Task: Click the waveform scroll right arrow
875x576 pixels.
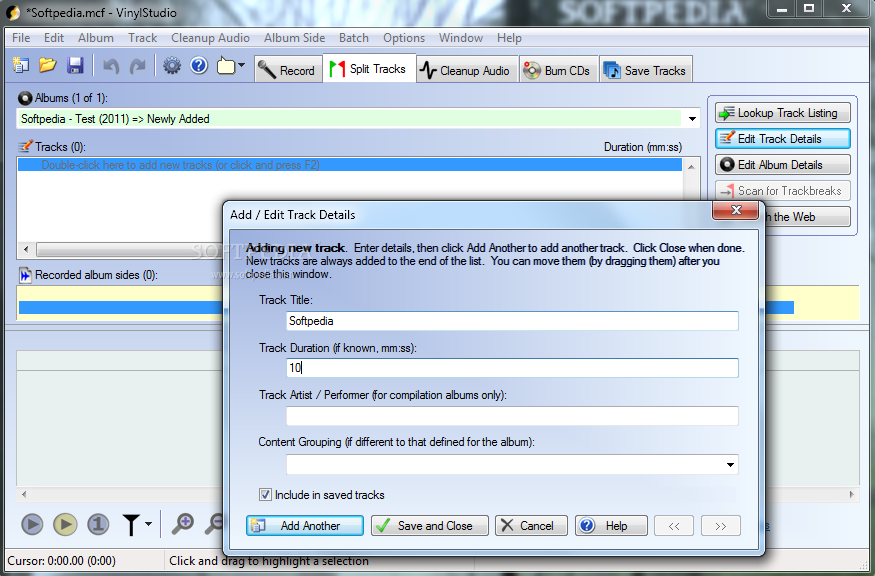Action: 852,494
